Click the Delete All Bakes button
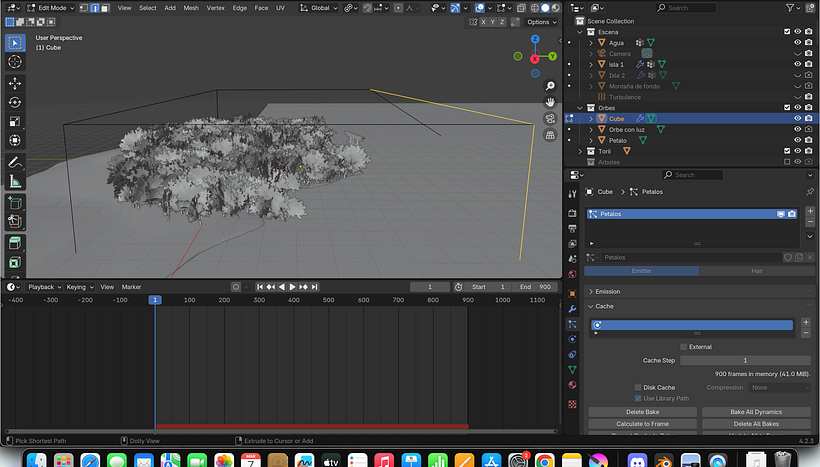The image size is (820, 467). pos(756,424)
